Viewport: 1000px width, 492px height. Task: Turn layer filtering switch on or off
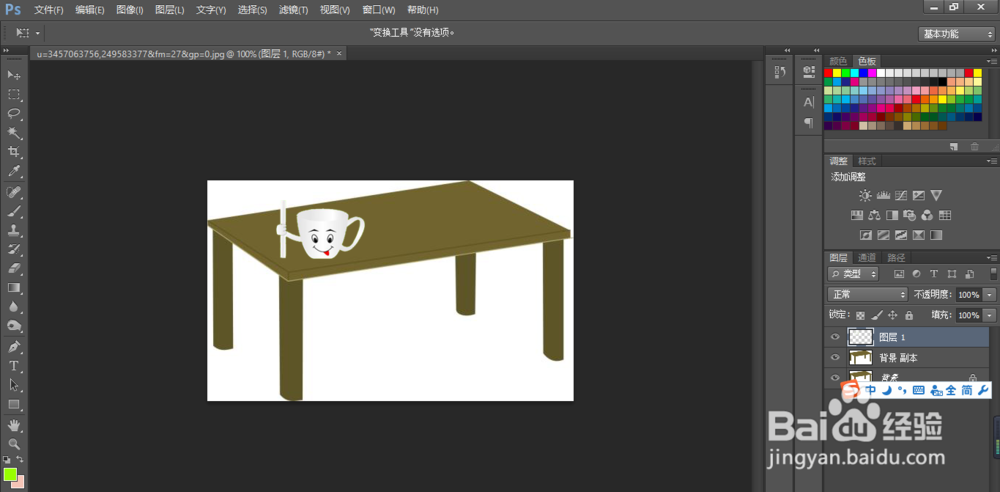tap(992, 274)
